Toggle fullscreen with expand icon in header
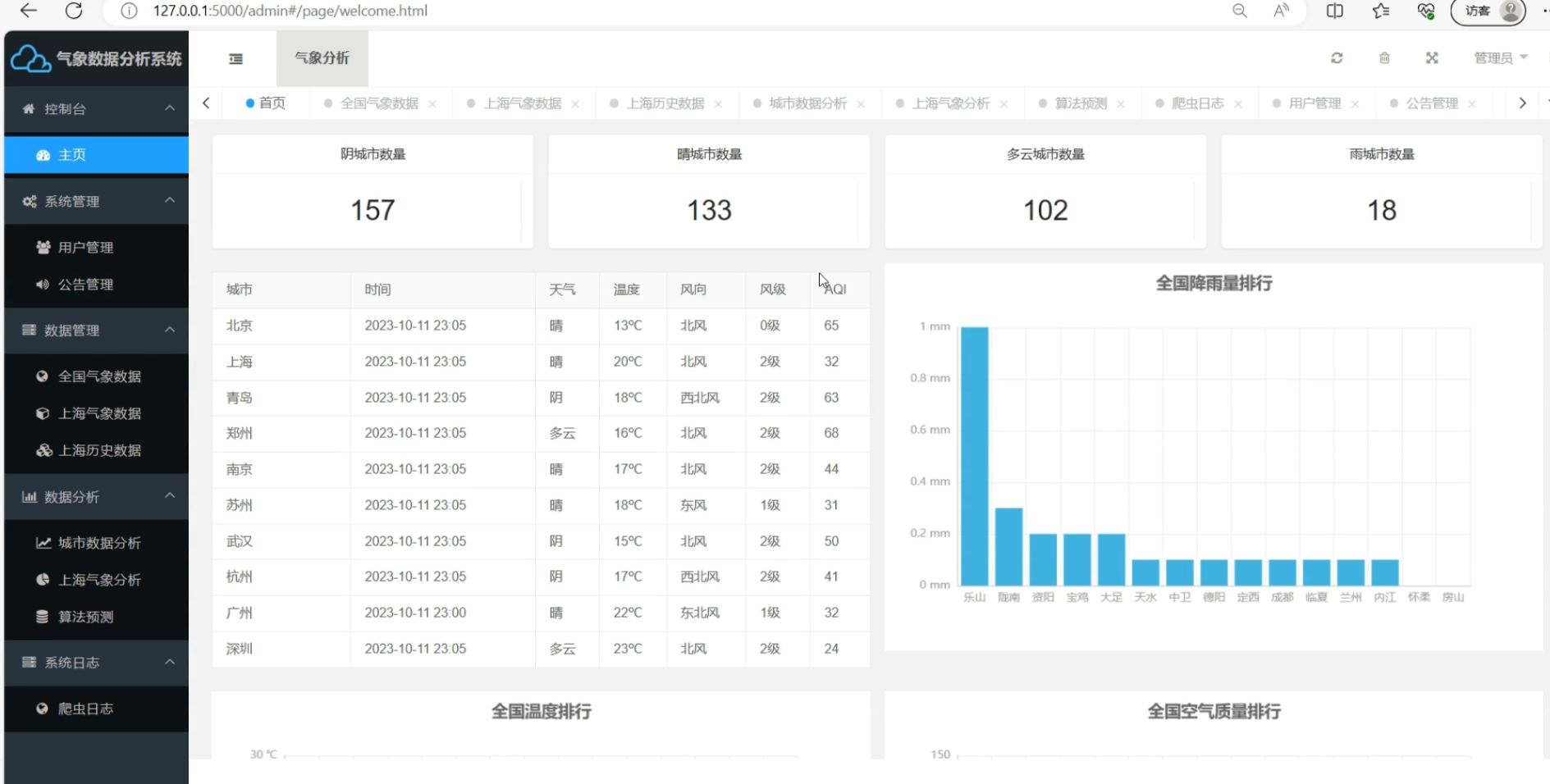 click(x=1432, y=58)
